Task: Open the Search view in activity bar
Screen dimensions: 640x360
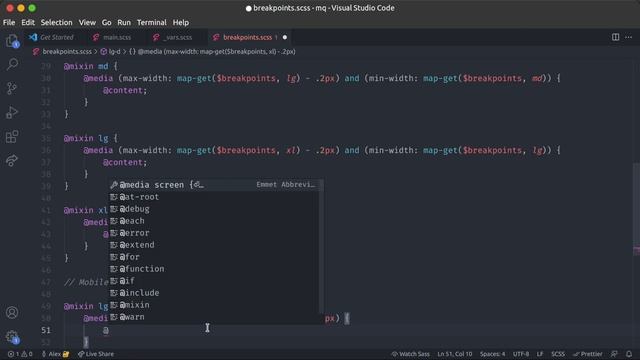Action: pyautogui.click(x=12, y=64)
